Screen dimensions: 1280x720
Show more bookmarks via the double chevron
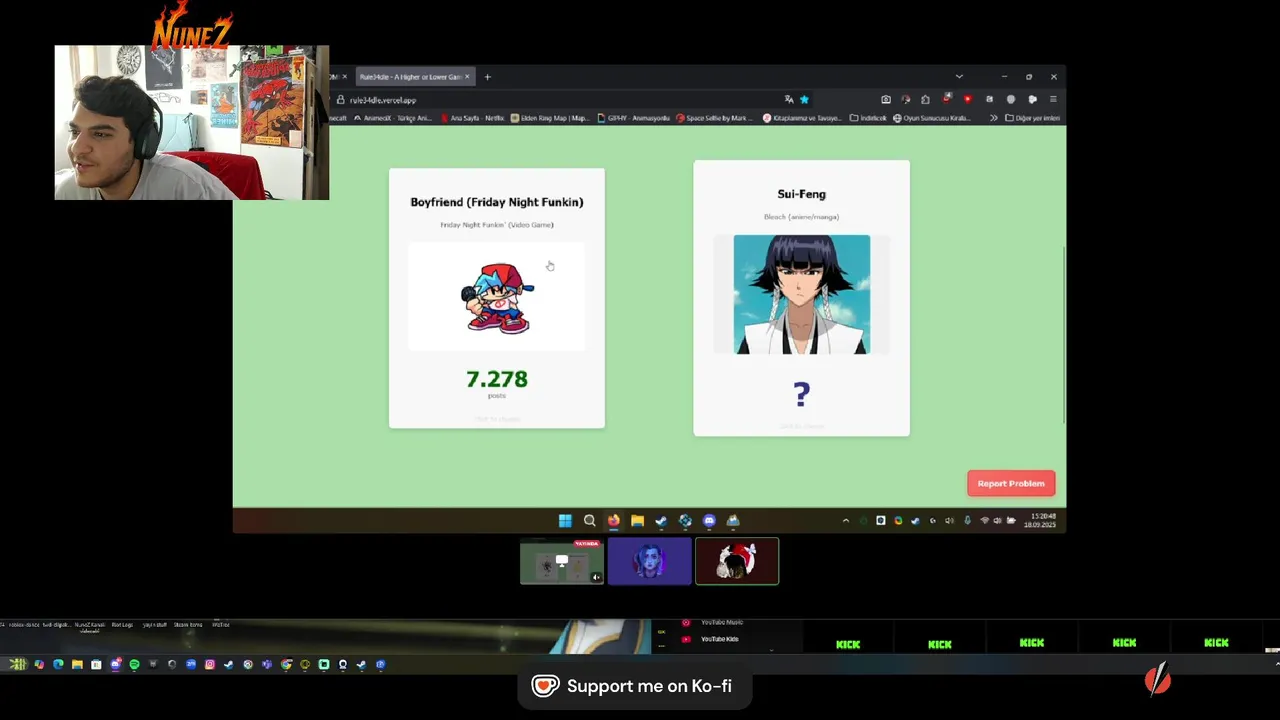pyautogui.click(x=993, y=118)
